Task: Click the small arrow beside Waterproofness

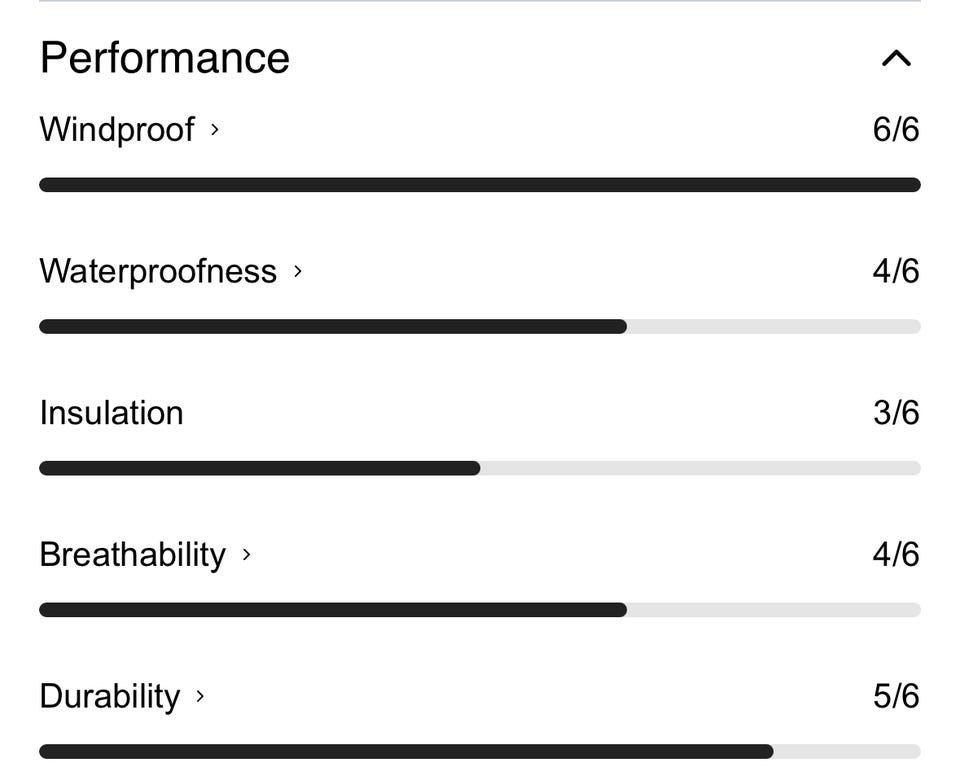Action: (x=297, y=271)
